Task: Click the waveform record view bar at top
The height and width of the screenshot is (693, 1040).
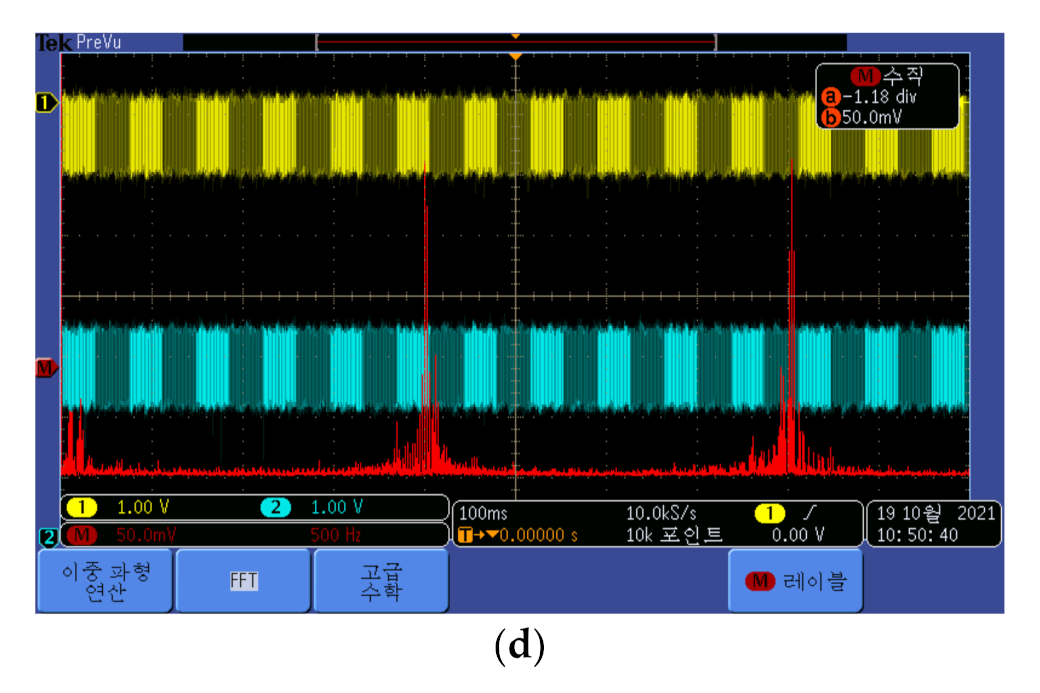Action: [x=515, y=42]
